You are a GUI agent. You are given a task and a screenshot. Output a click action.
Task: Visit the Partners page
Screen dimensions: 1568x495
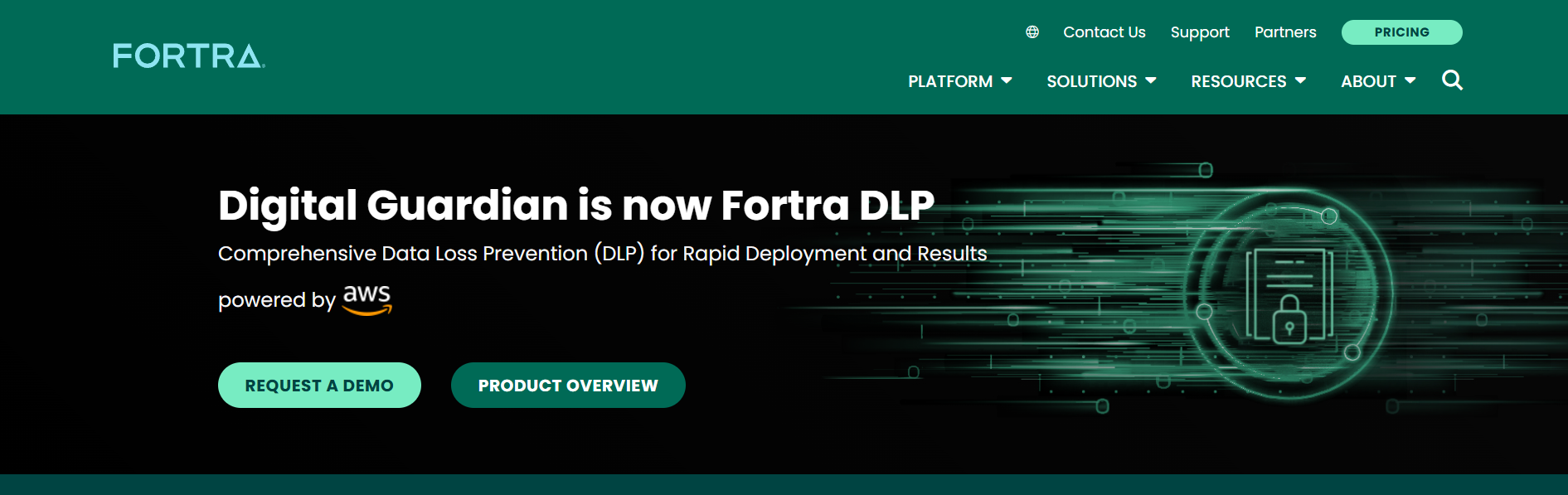pyautogui.click(x=1285, y=32)
